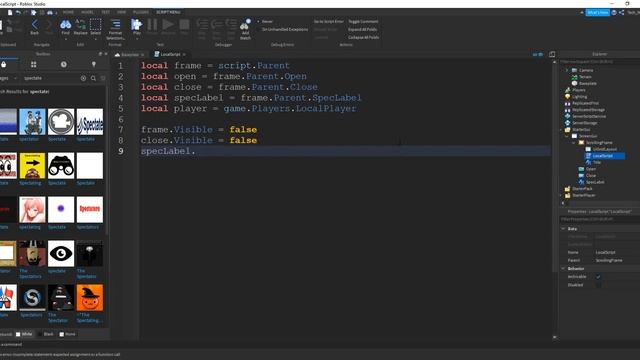Open the PLUGINS ribbon tab
Image resolution: width=640 pixels, height=360 pixels.
[141, 12]
